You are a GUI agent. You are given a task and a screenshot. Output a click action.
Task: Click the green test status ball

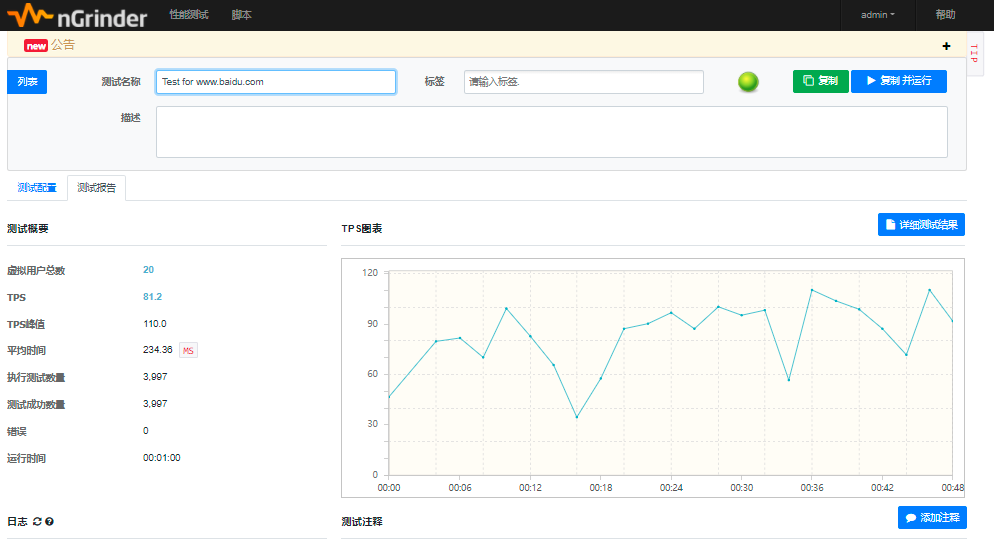click(x=748, y=82)
